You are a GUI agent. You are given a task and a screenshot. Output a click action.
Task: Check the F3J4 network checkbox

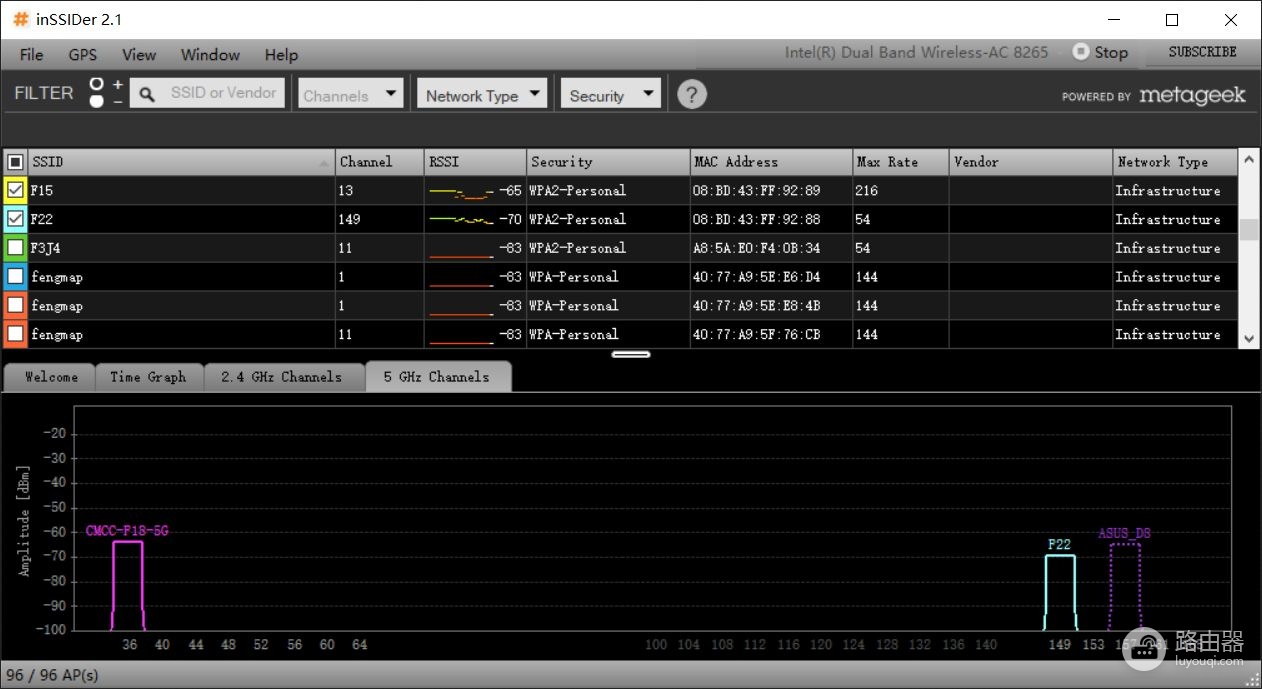[x=16, y=248]
